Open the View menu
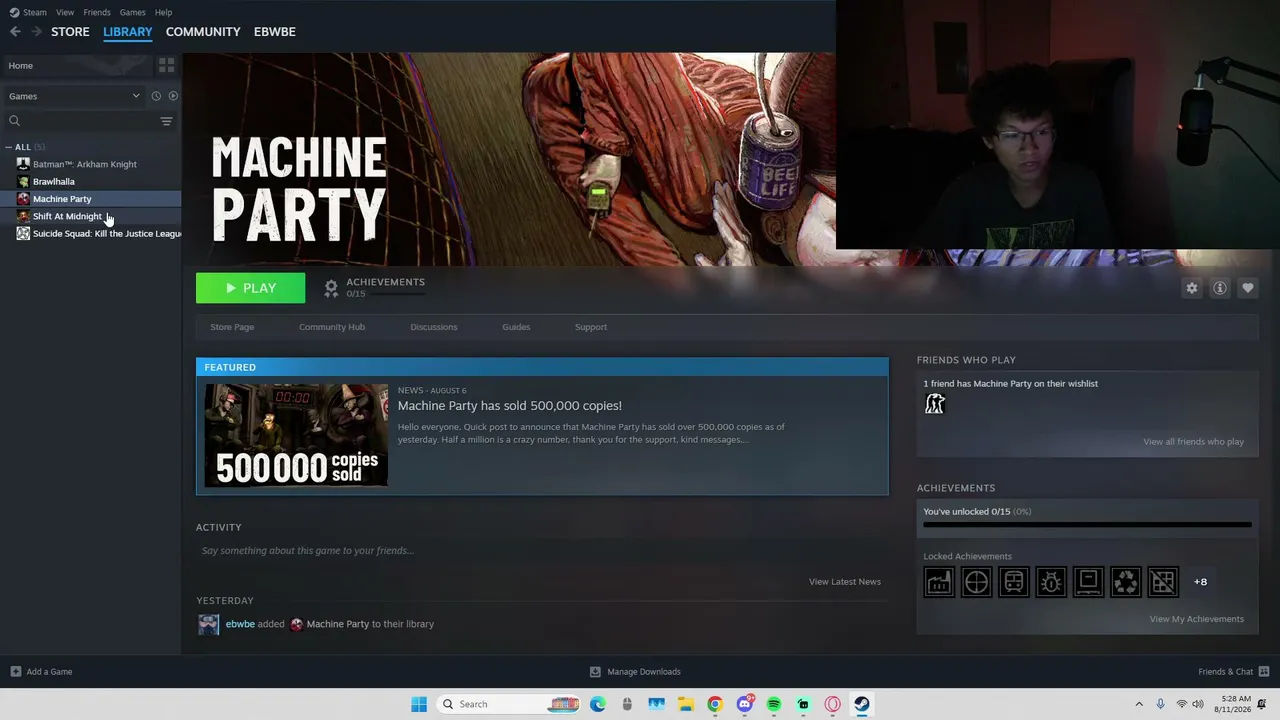 click(x=65, y=12)
